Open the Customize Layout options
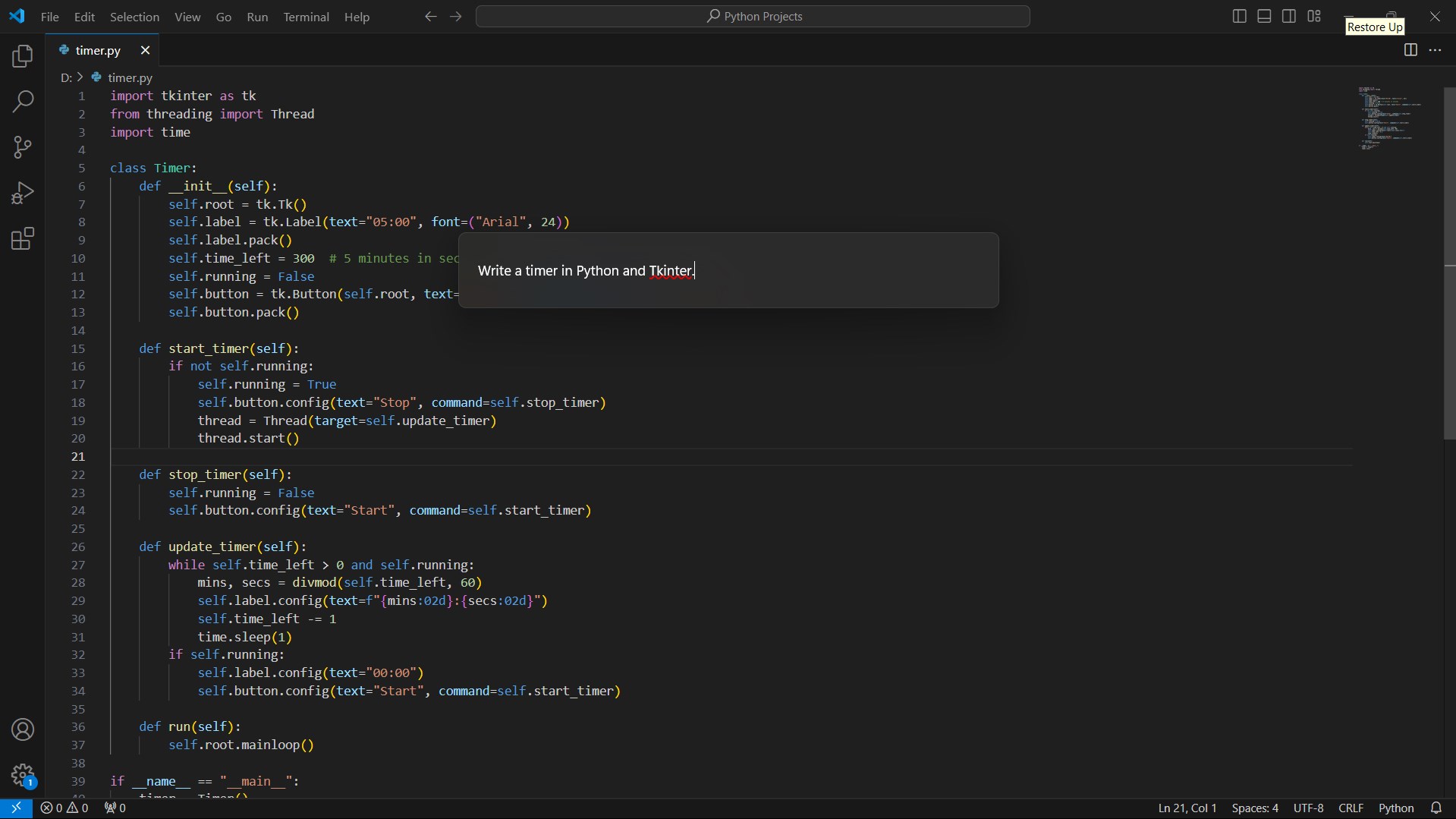This screenshot has width=1456, height=819. pos(1314,16)
